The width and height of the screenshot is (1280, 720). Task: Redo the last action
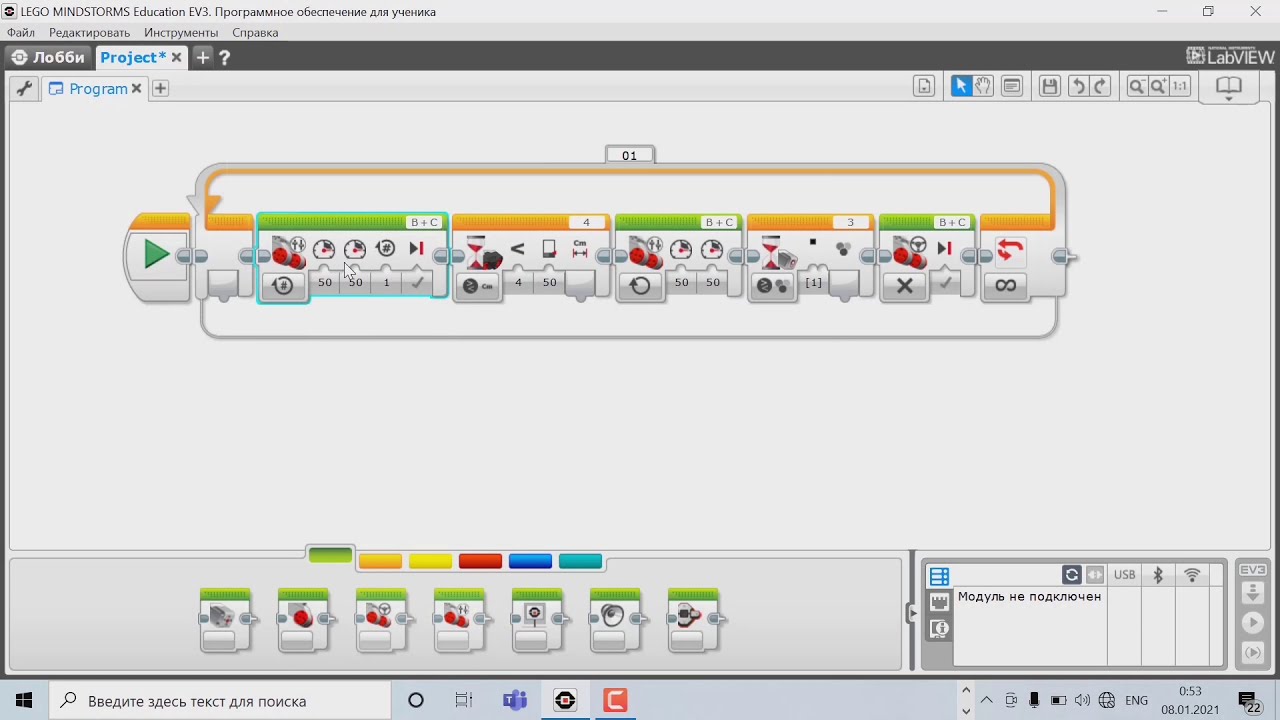pyautogui.click(x=1101, y=86)
